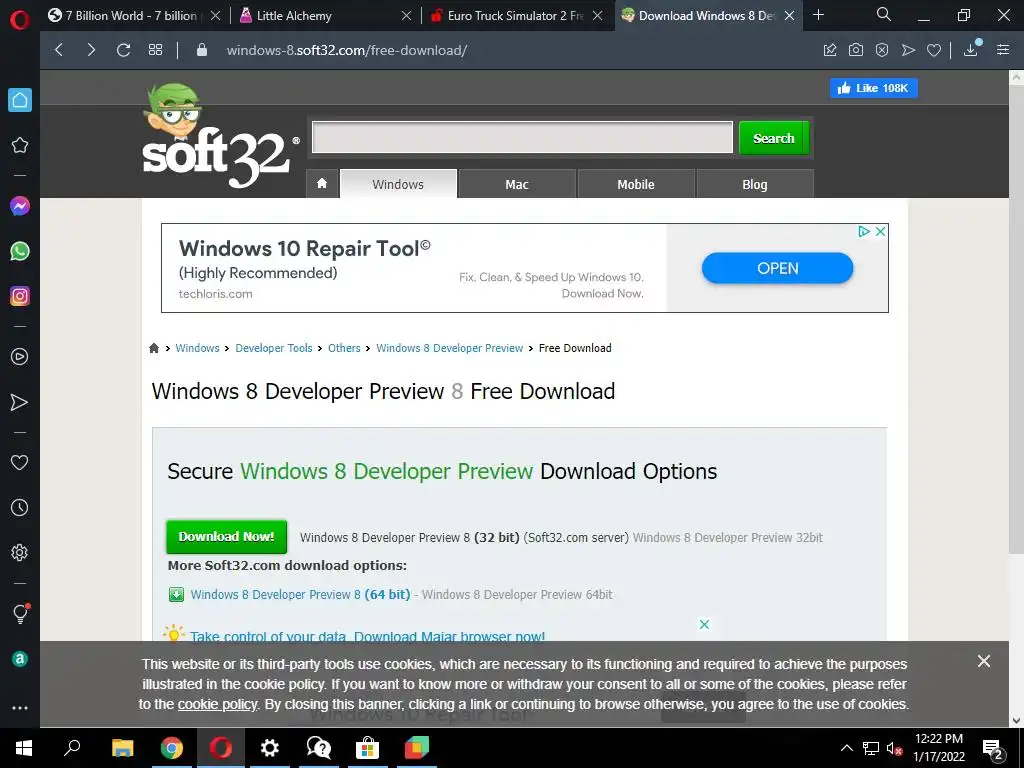Screen dimensions: 1024x768
Task: Open the Opera main menu logo
Action: [20, 19]
